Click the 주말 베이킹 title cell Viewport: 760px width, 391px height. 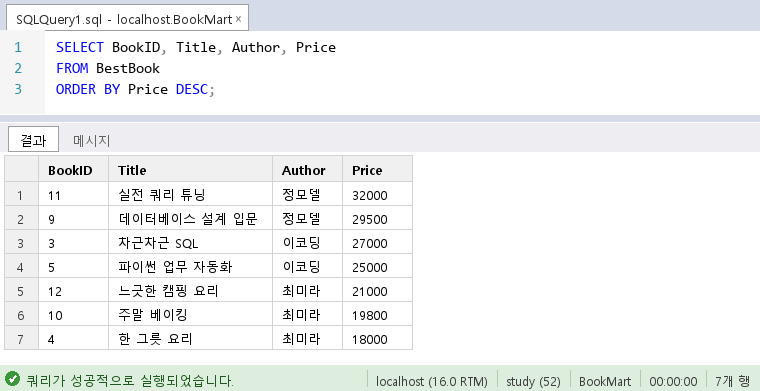pos(190,314)
